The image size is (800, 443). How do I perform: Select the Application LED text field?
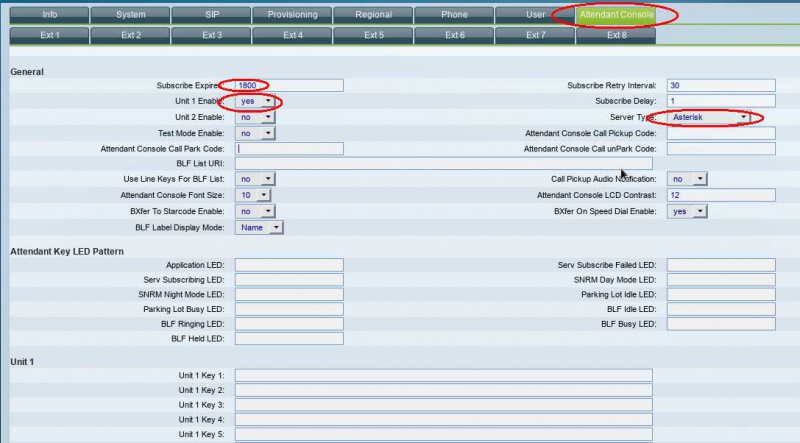(x=289, y=265)
